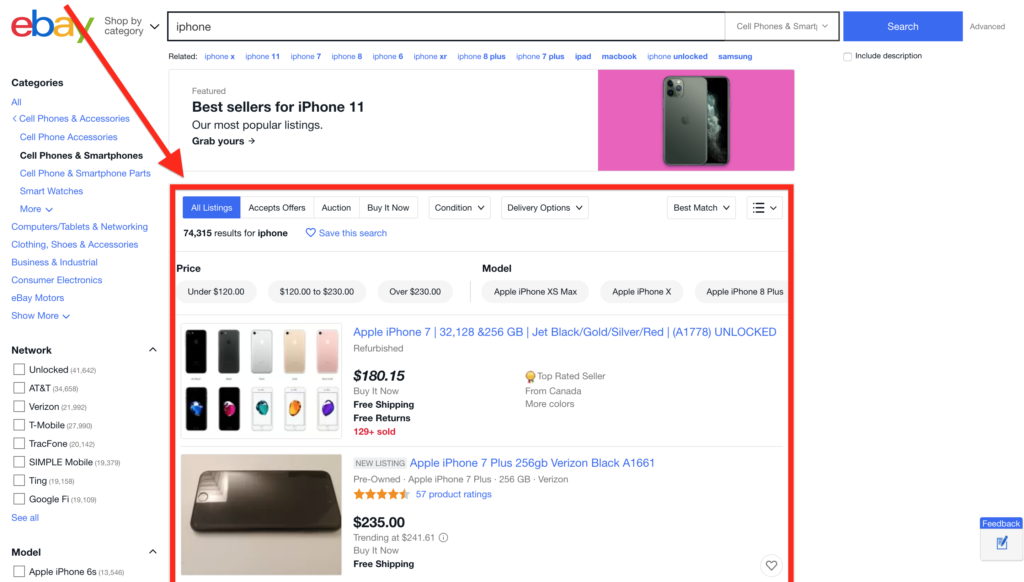The image size is (1024, 582).
Task: Enable the SIMPLE Mobile filter
Action: (19, 462)
